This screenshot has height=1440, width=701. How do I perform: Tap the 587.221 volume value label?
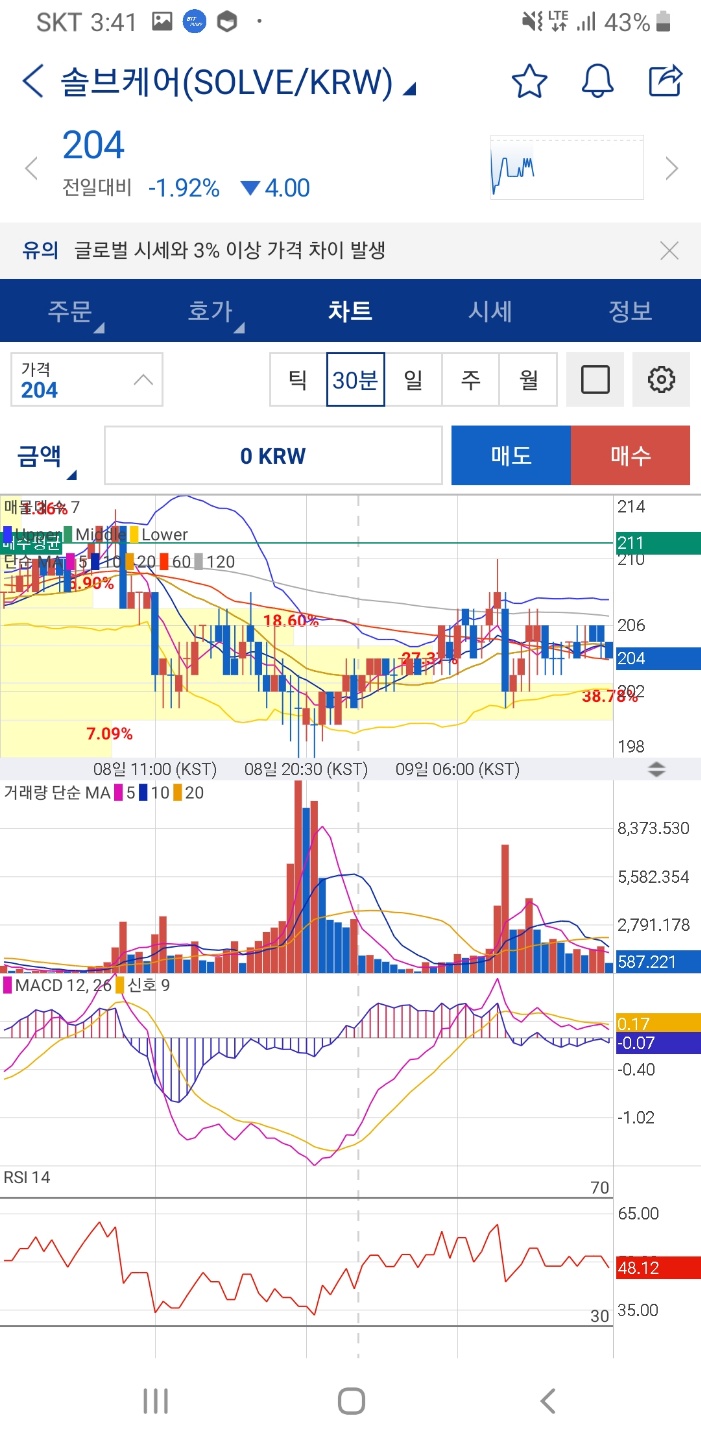coord(656,961)
